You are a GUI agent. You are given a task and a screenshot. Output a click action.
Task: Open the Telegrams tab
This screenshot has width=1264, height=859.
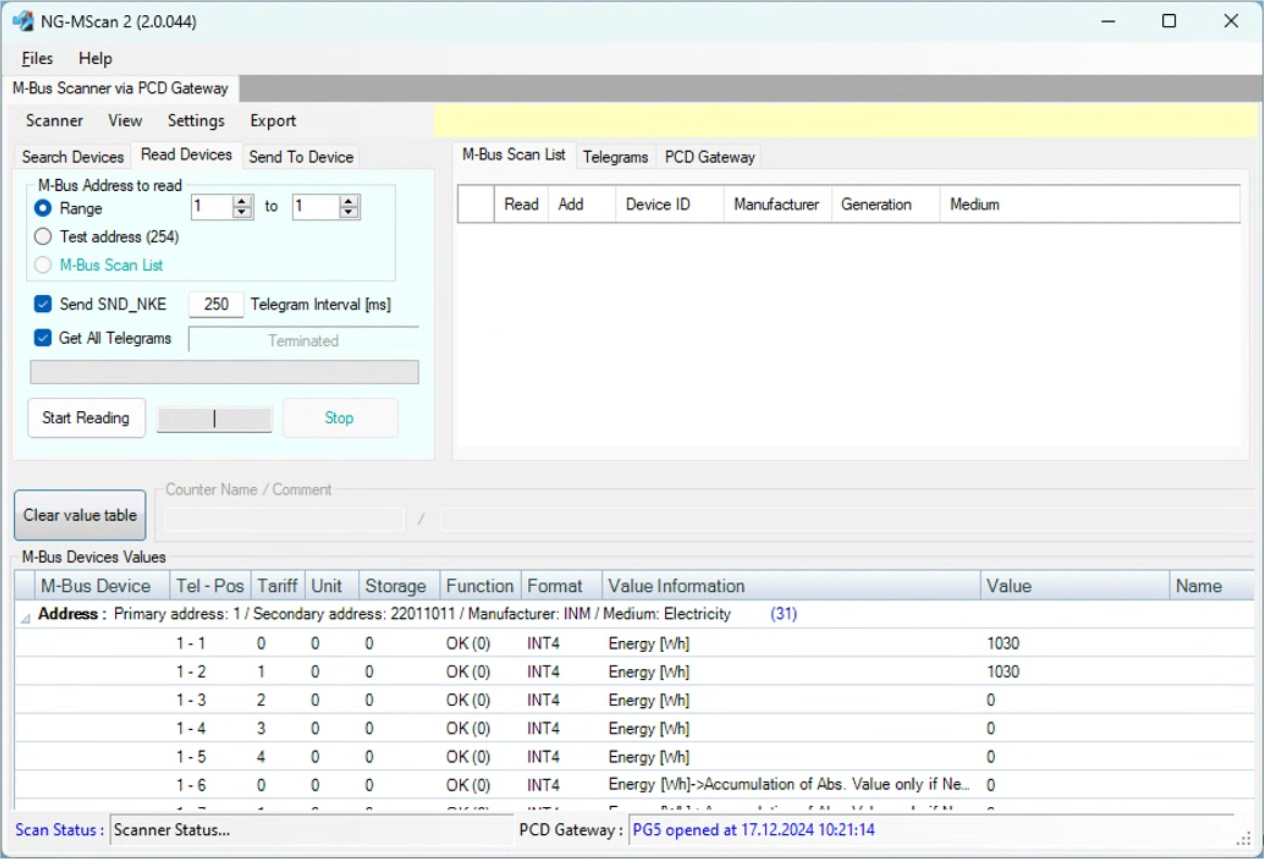615,157
